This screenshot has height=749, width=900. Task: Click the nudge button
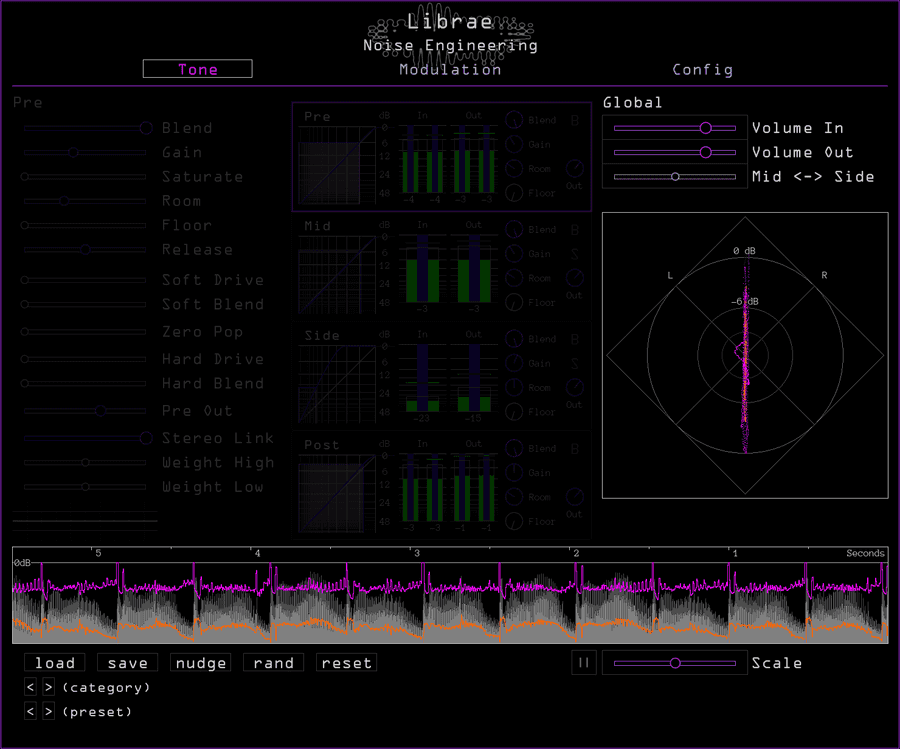(200, 663)
